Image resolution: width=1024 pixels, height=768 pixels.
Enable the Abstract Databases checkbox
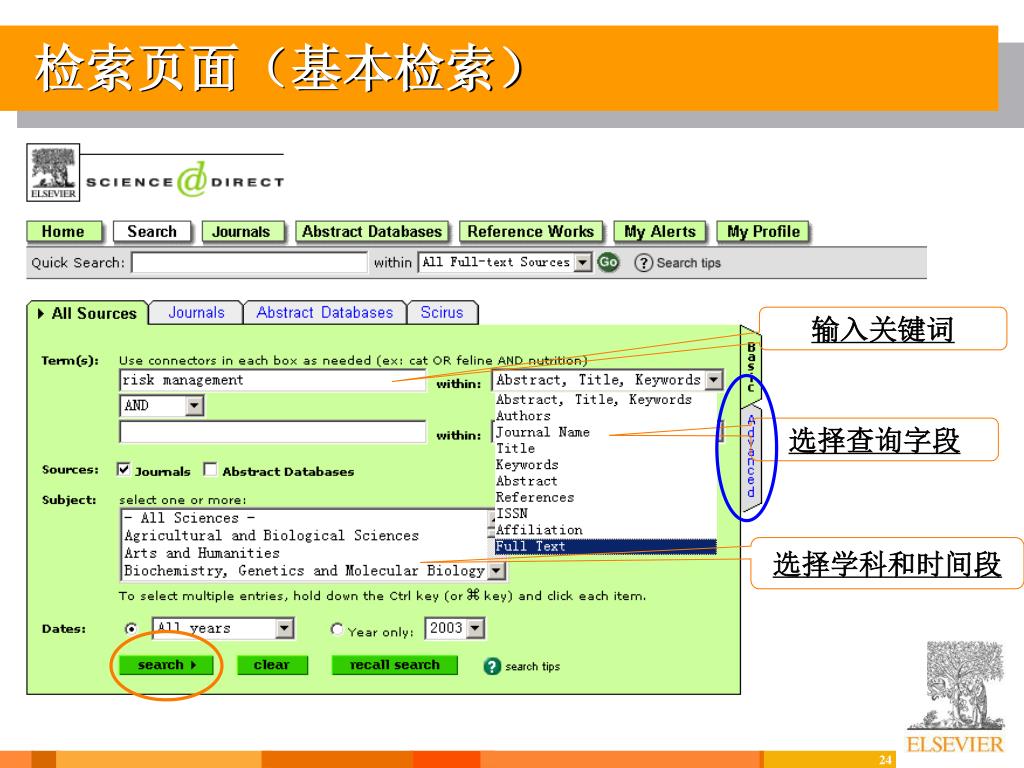(210, 470)
